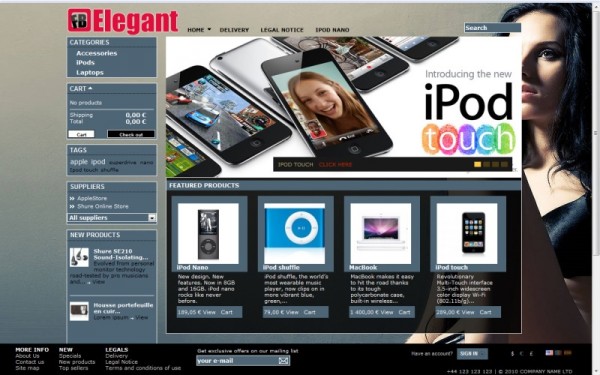Choose the dollar currency symbol

click(512, 354)
